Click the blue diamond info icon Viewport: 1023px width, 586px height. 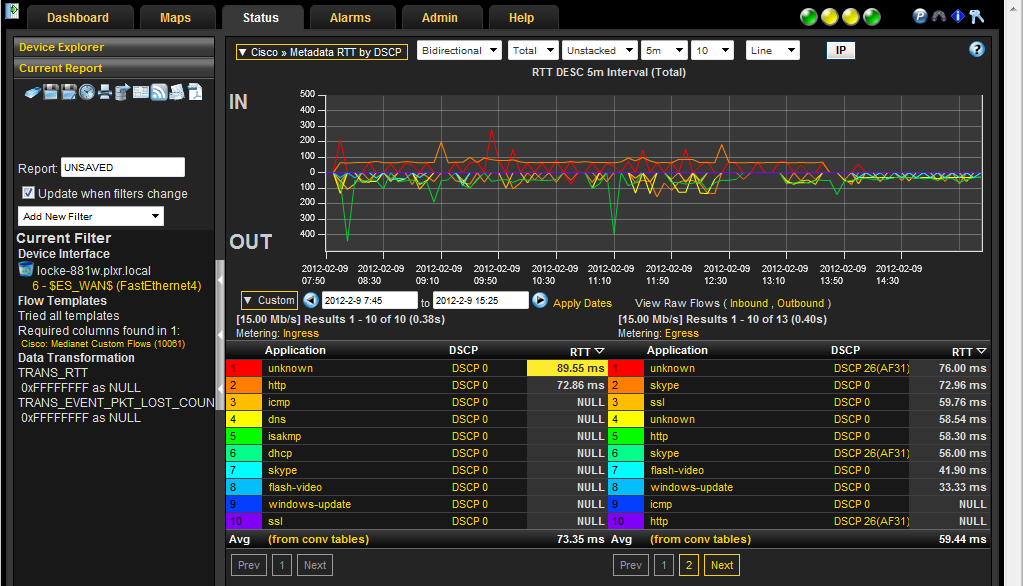[x=957, y=16]
